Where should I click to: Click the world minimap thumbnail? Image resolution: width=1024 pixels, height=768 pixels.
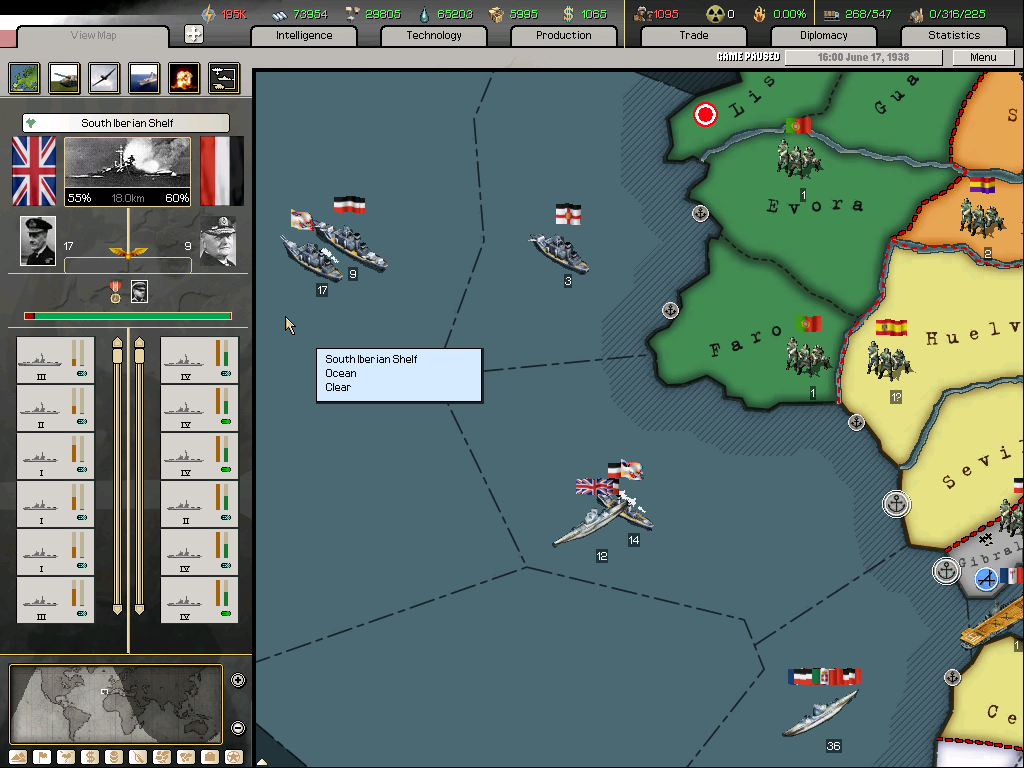point(115,704)
